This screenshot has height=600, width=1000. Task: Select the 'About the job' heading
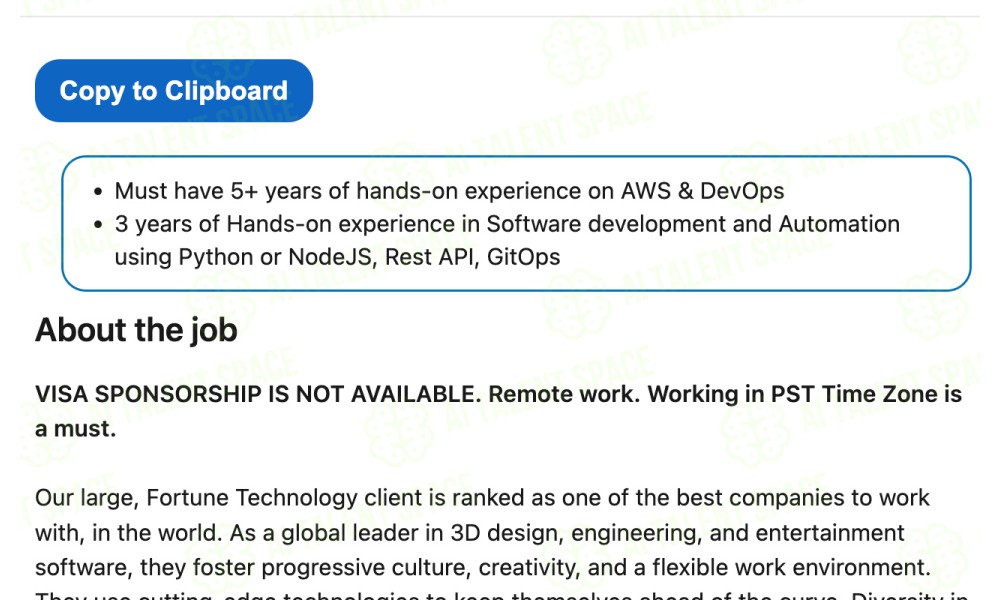point(136,330)
